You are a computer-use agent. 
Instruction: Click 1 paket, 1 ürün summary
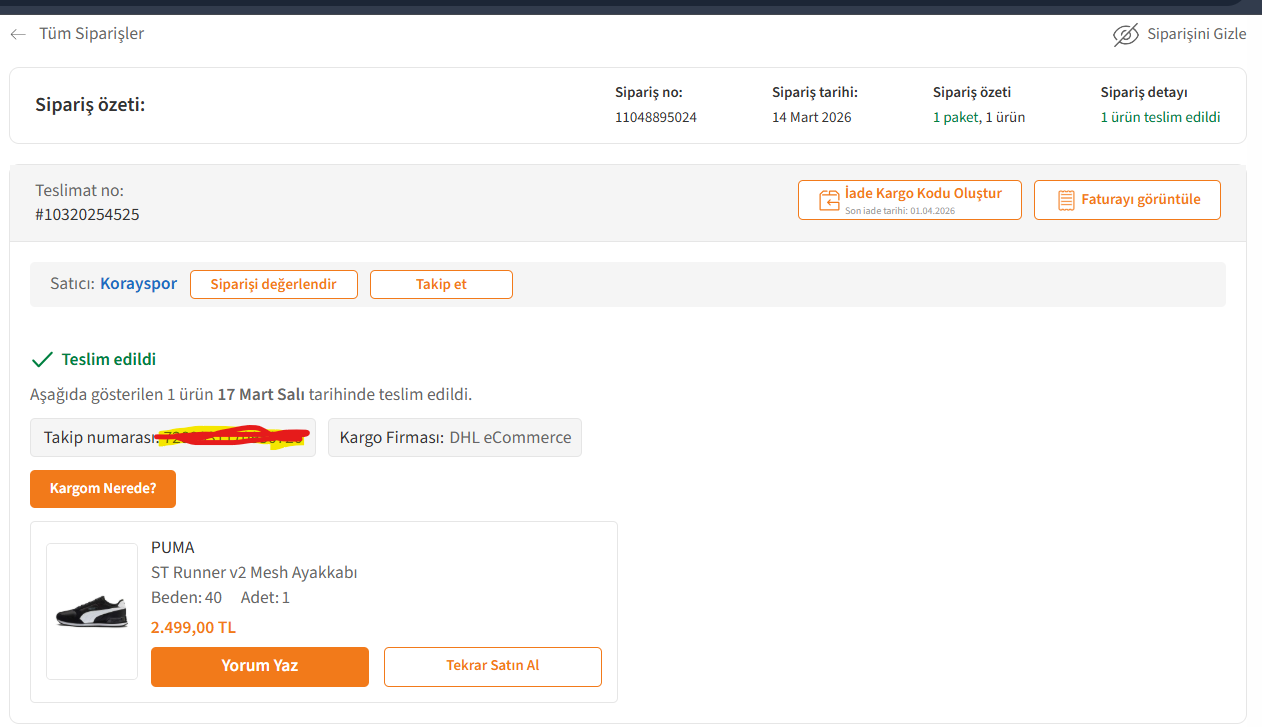(x=979, y=117)
